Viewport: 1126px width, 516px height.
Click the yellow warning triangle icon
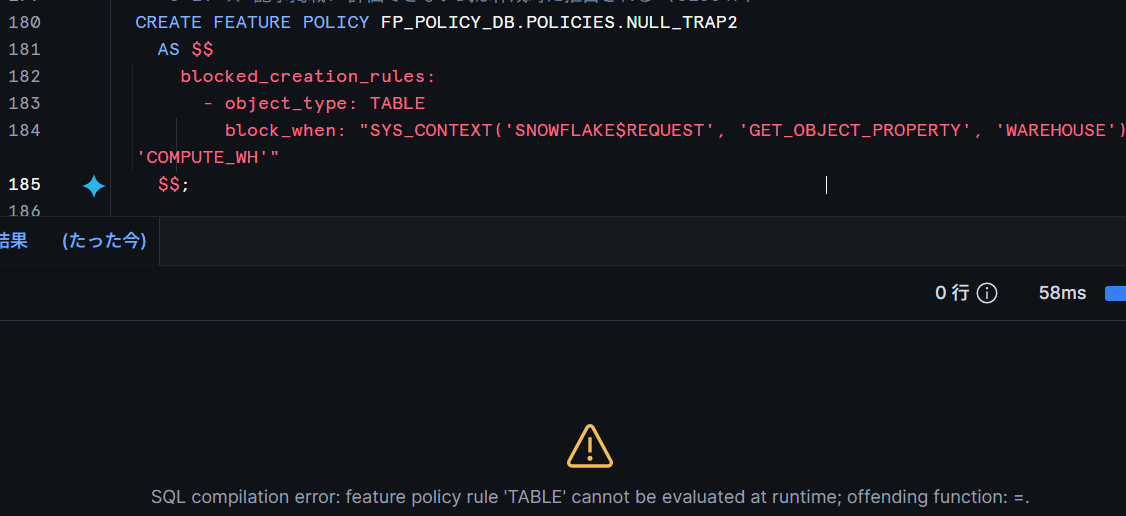[590, 446]
